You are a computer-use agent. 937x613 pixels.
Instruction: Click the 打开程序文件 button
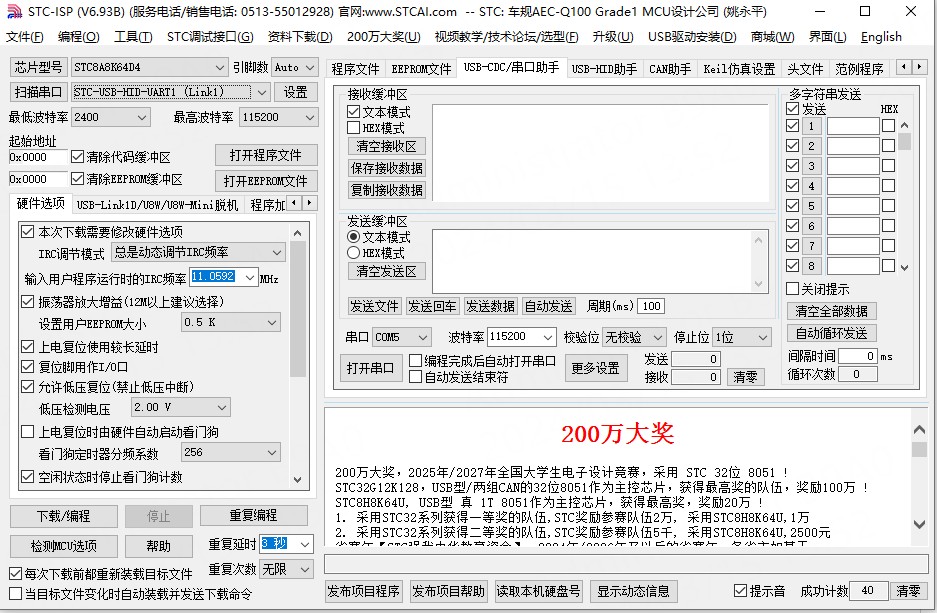click(x=266, y=155)
